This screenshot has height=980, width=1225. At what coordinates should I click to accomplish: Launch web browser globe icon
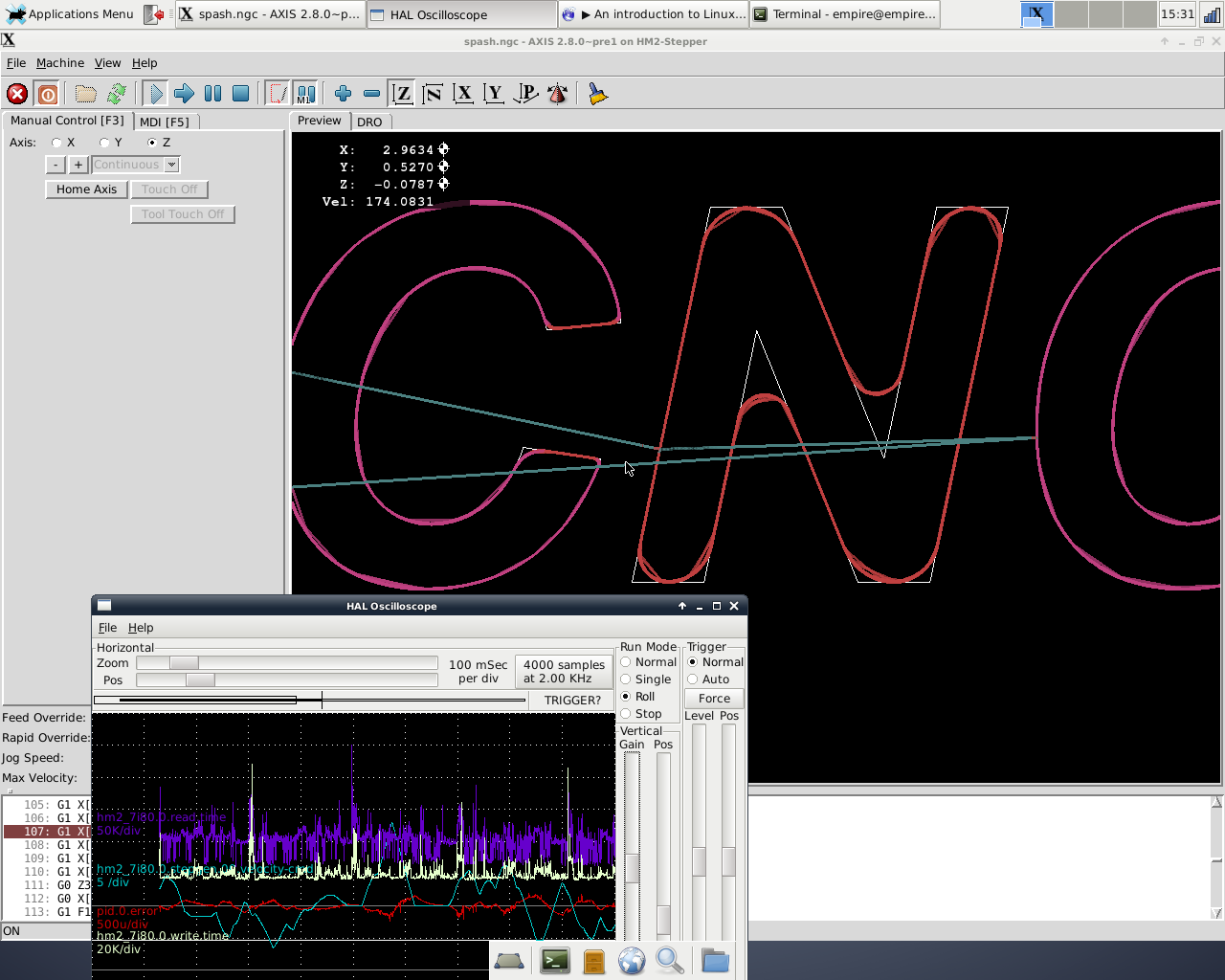click(632, 960)
